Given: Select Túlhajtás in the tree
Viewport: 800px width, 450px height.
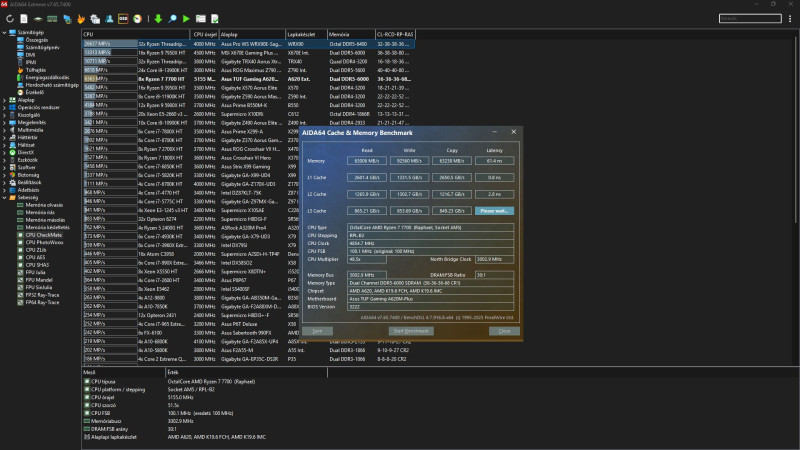Looking at the screenshot, I should point(35,70).
